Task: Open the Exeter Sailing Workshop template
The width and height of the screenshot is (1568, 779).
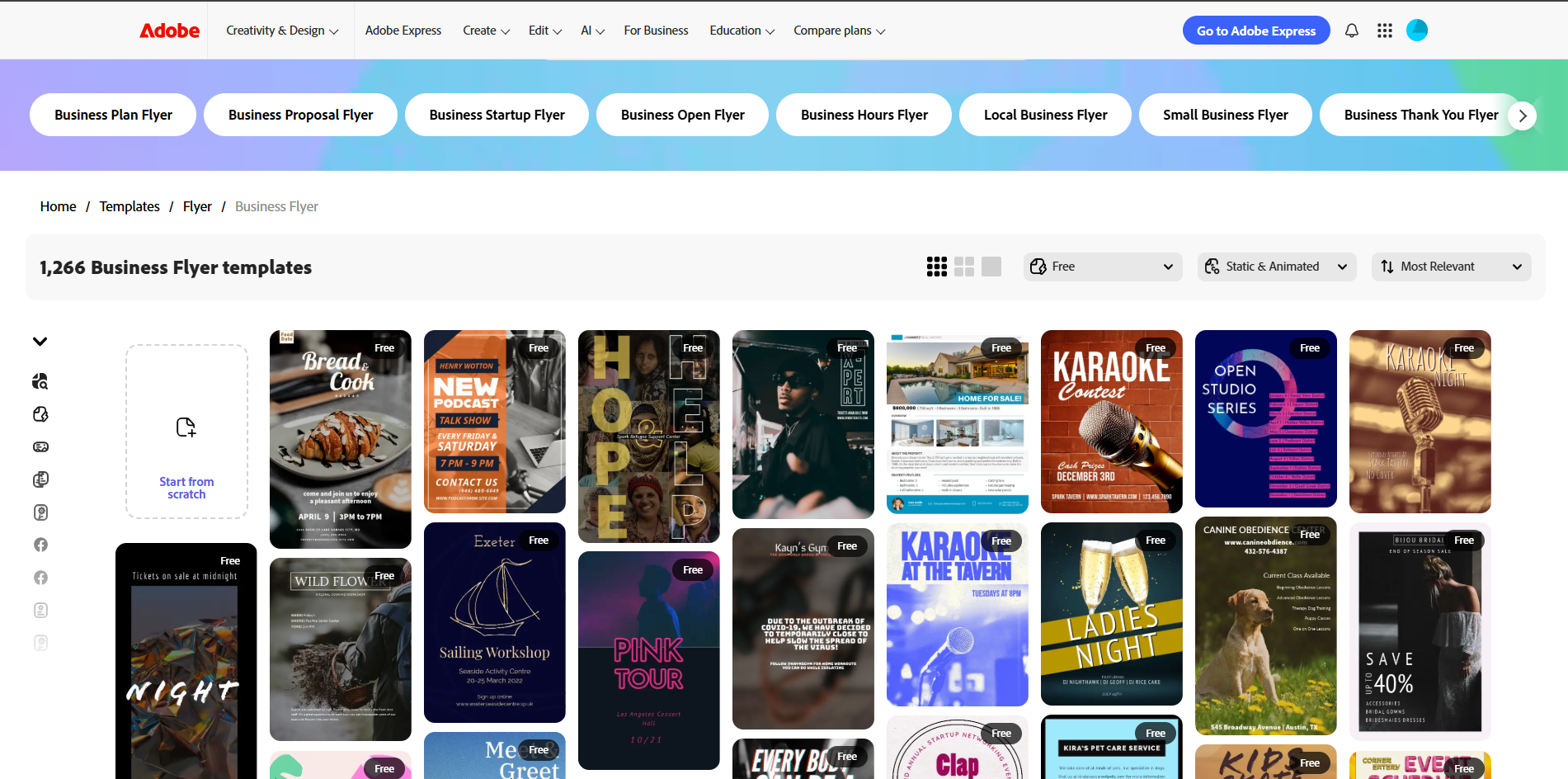Action: click(494, 622)
